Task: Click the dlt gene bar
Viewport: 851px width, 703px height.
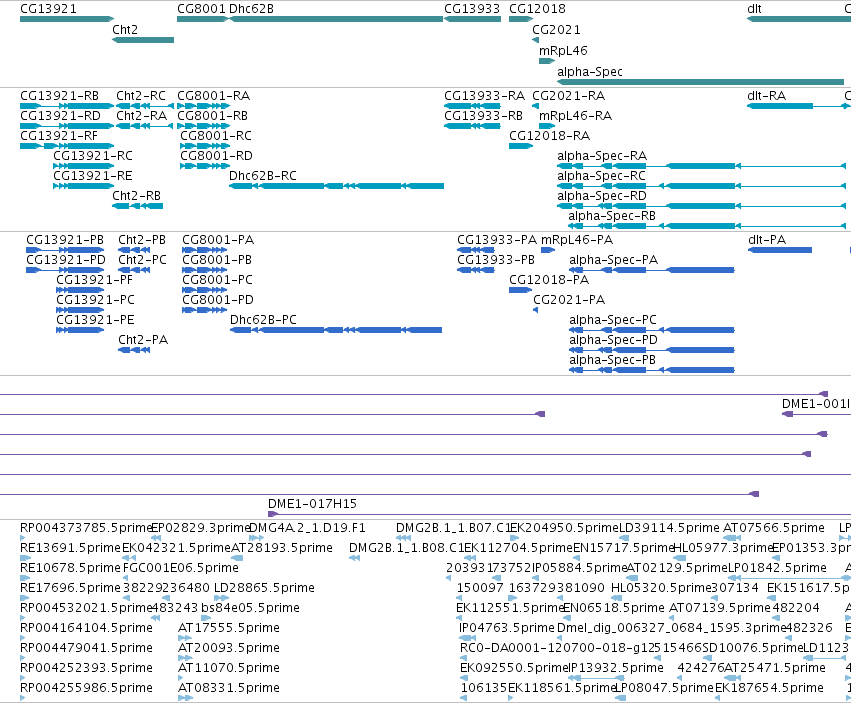Action: (x=799, y=19)
